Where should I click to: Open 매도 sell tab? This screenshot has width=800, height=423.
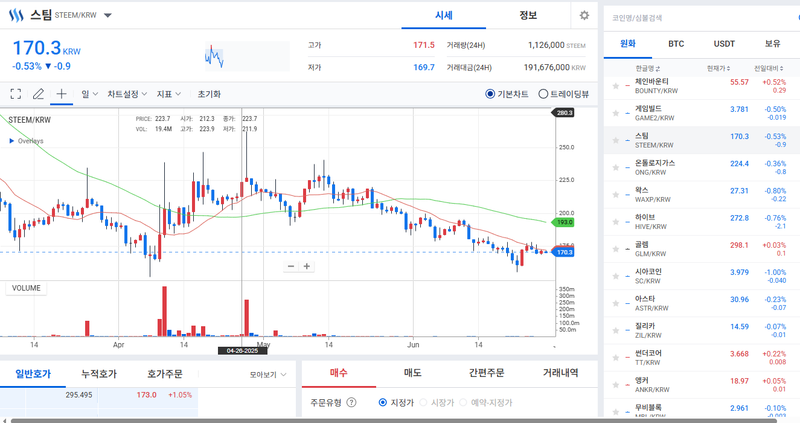coord(412,373)
